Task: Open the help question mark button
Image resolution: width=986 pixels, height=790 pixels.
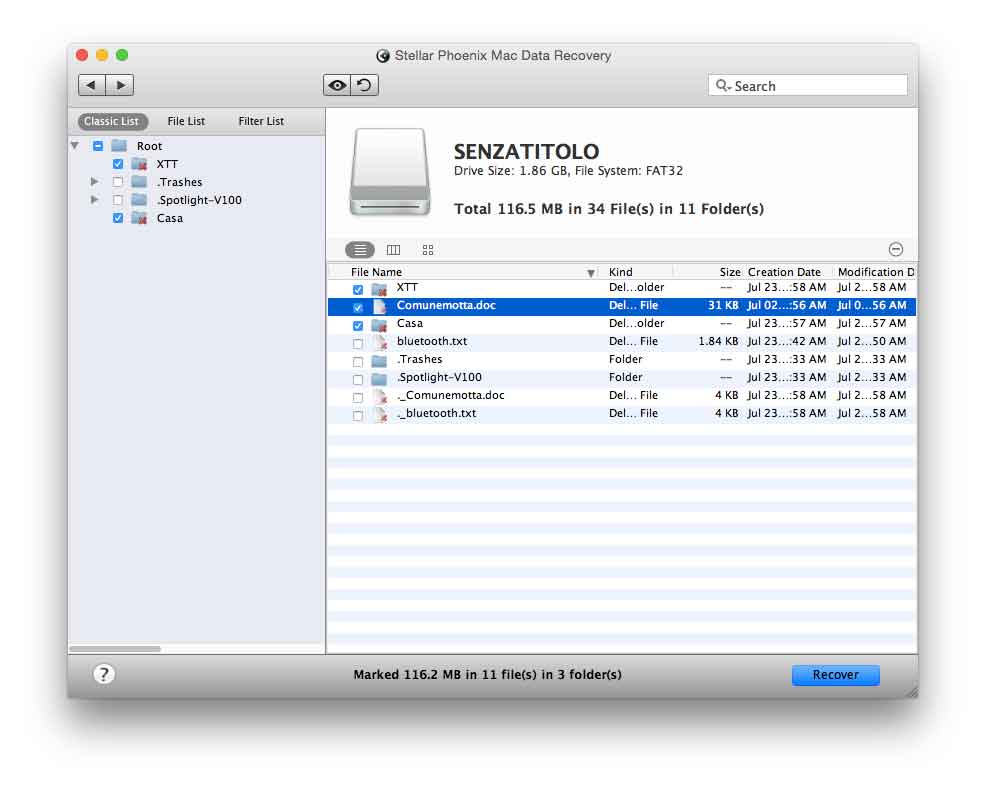Action: tap(104, 674)
